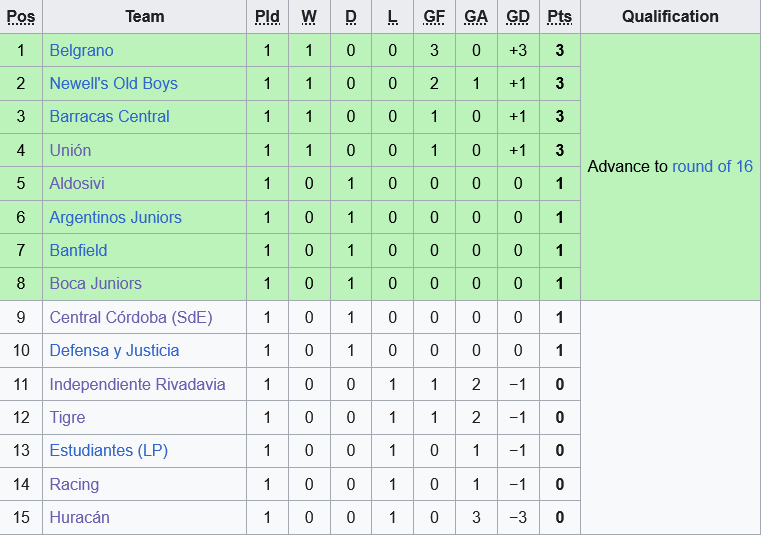Open the Huracán team page

pyautogui.click(x=79, y=517)
